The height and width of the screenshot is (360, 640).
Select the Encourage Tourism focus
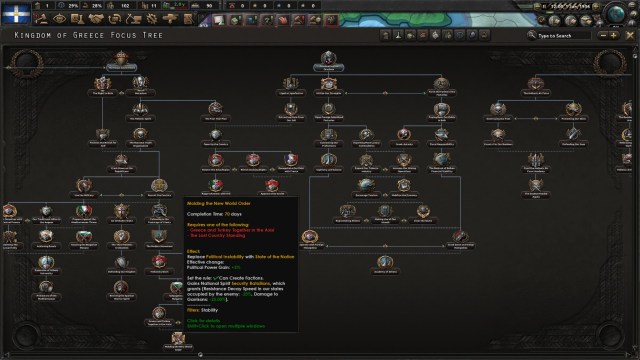[366, 189]
